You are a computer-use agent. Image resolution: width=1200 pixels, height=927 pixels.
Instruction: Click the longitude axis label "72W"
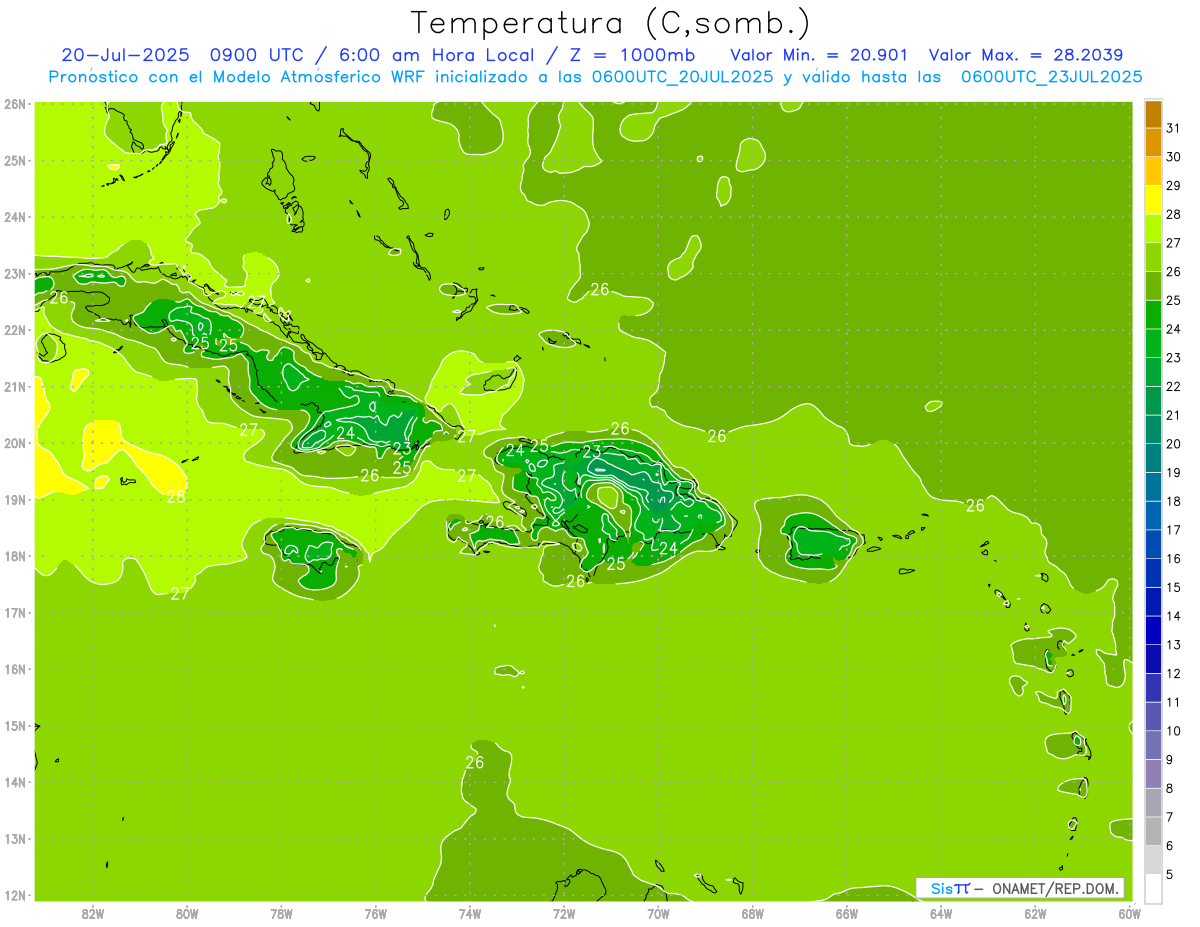564,914
